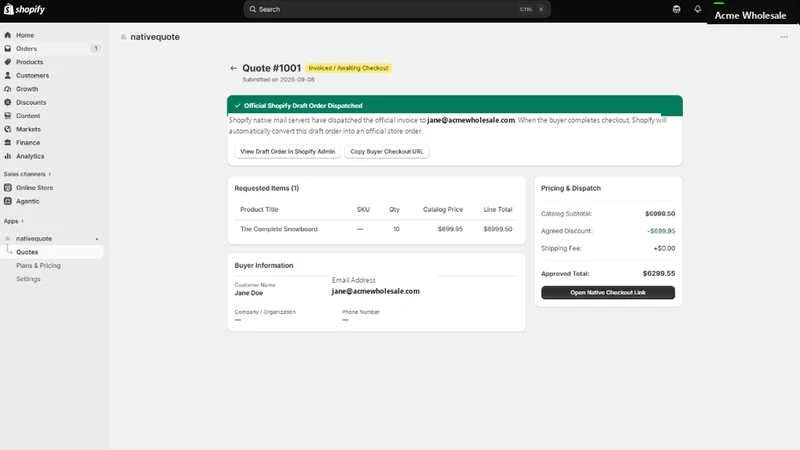Click the Markets globe icon

[x=8, y=129]
